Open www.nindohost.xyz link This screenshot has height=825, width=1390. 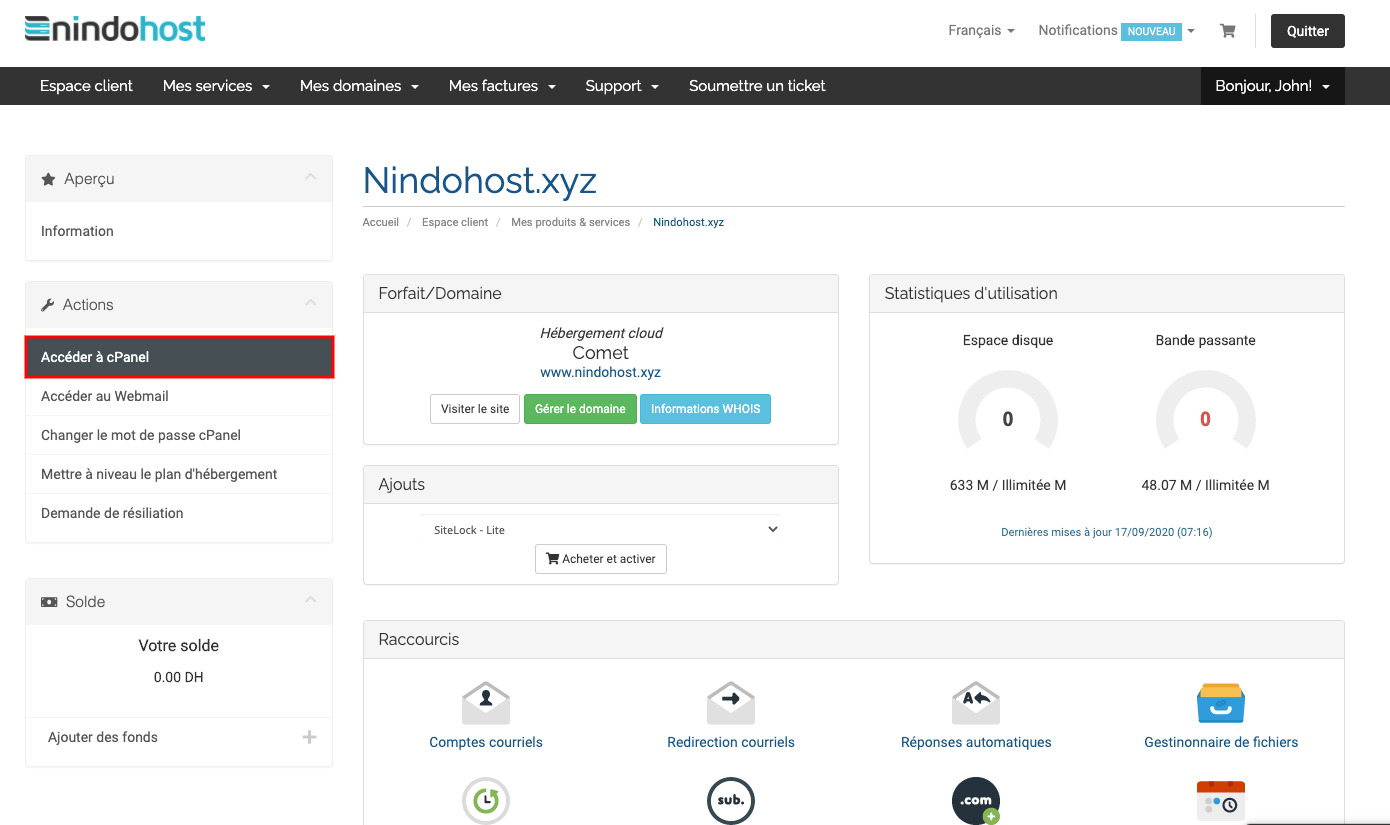pos(601,372)
